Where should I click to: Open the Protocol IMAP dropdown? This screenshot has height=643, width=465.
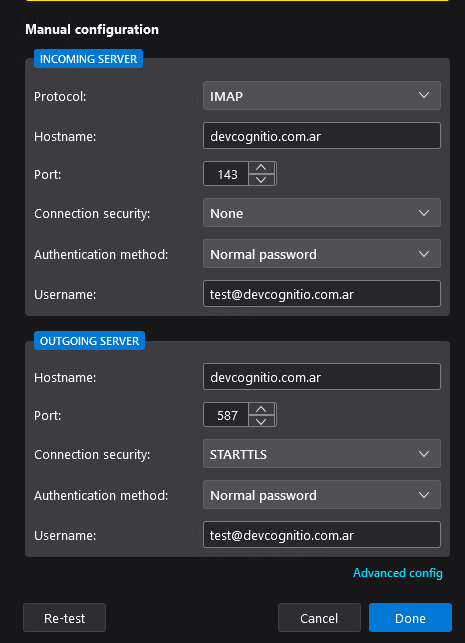pos(322,96)
